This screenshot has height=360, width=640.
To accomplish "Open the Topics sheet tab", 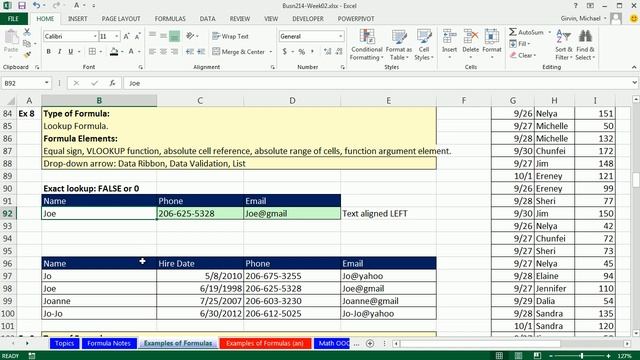I will tap(64, 343).
